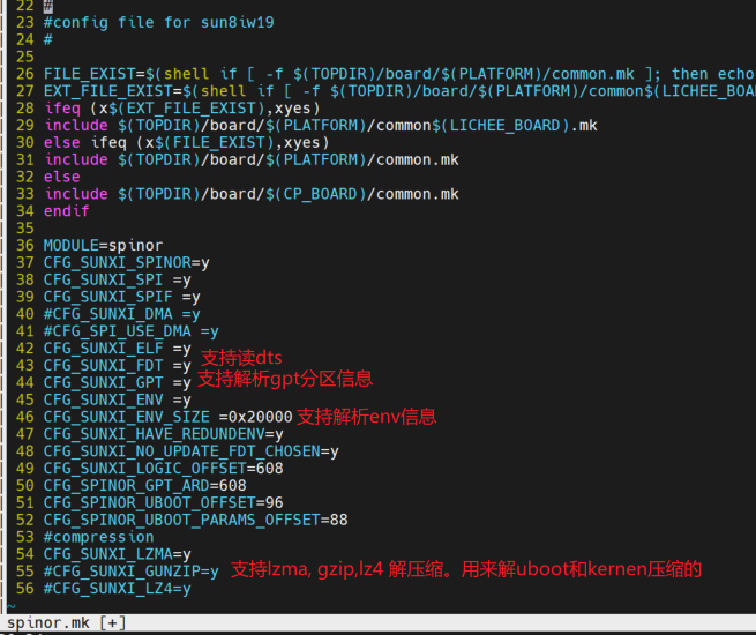Click the red 支持读dts annotation
Viewport: 756px width, 635px height.
coord(241,358)
